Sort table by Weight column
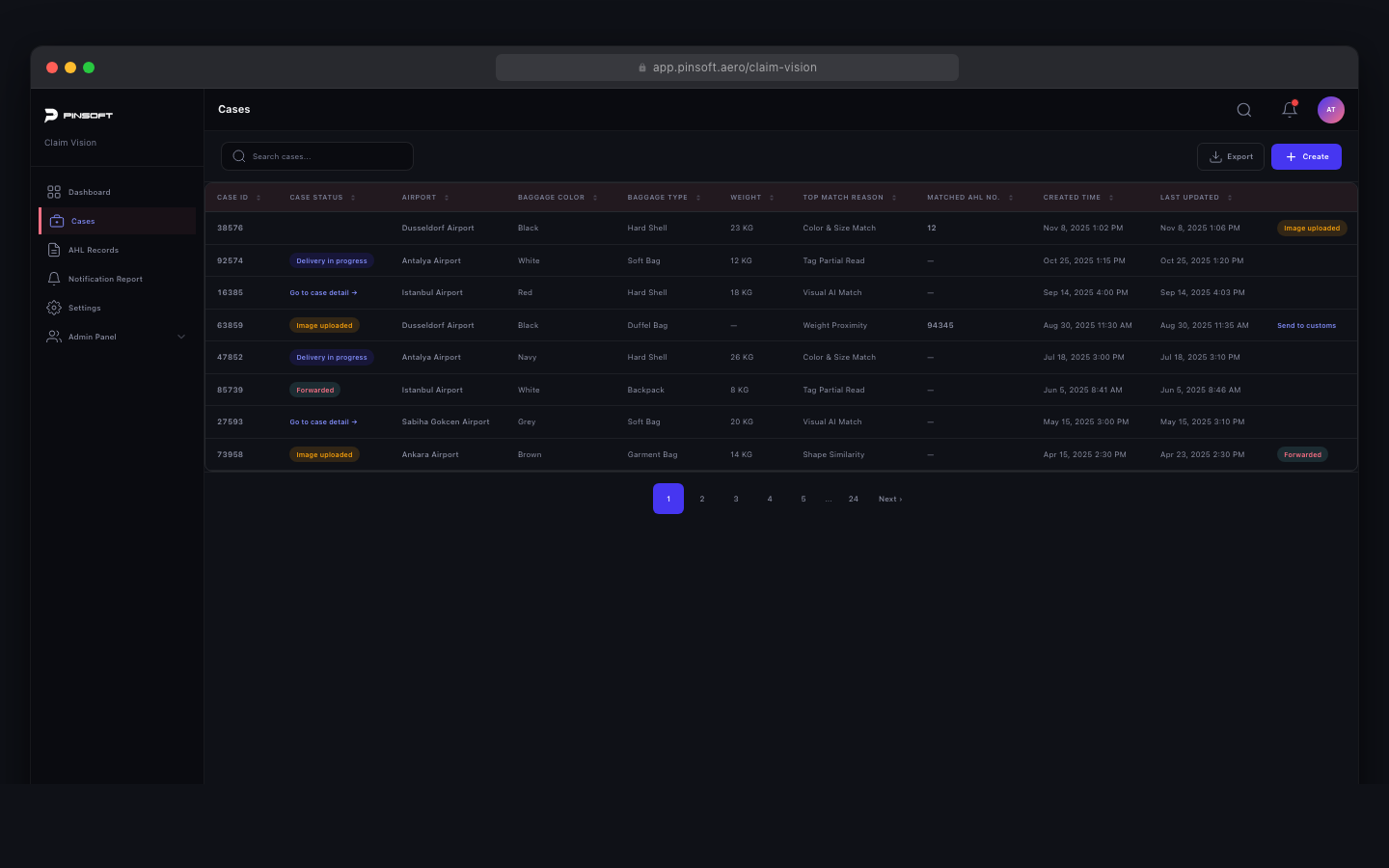1389x868 pixels. (x=772, y=198)
